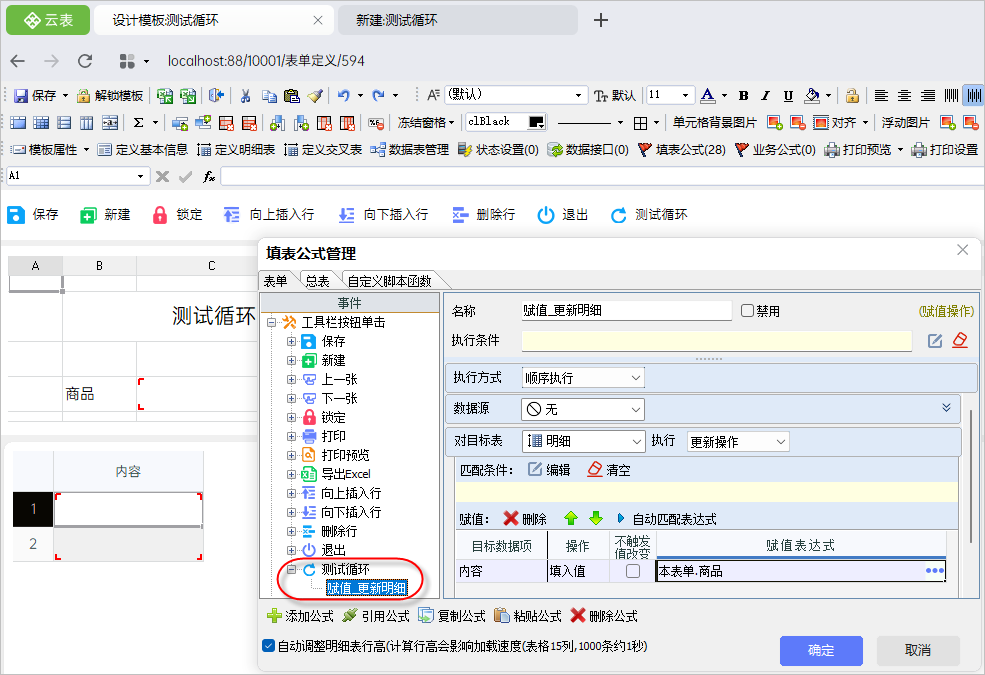Image resolution: width=985 pixels, height=675 pixels.
Task: Switch to the 自定义脚本函数 tab
Action: click(x=389, y=281)
